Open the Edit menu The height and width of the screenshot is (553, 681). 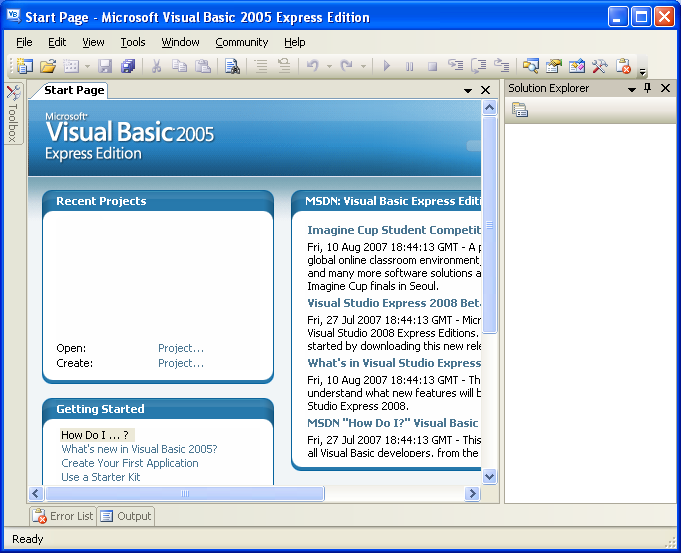[x=57, y=42]
